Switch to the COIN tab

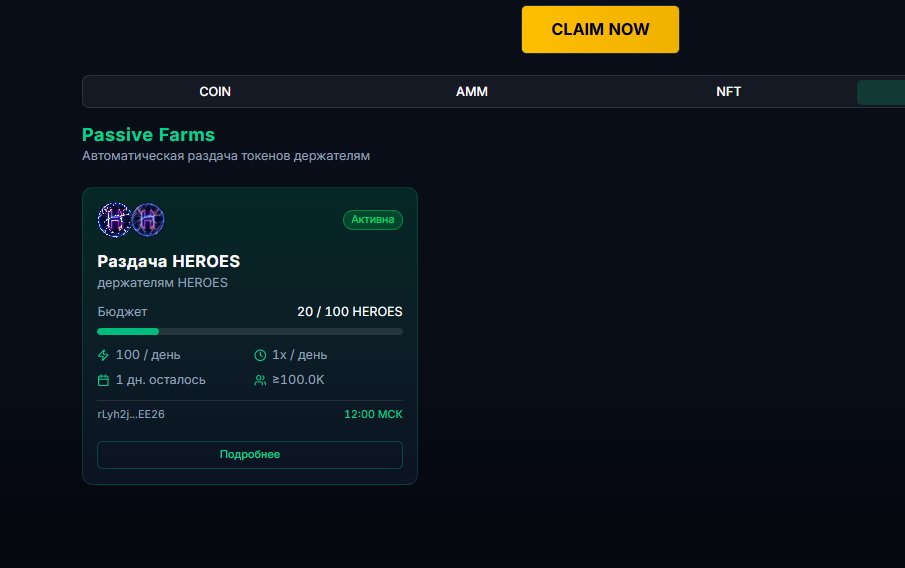tap(215, 92)
